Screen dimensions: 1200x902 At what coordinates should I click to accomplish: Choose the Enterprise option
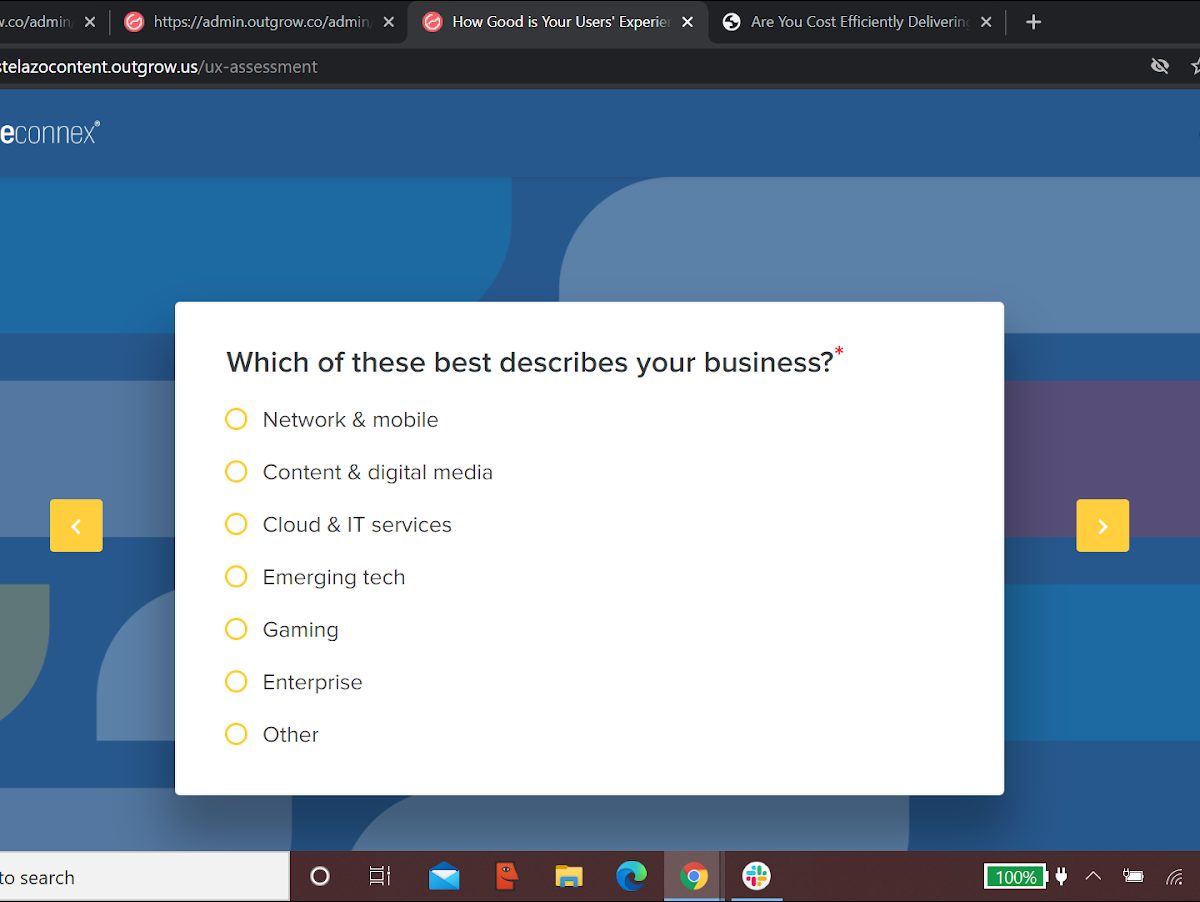point(236,682)
